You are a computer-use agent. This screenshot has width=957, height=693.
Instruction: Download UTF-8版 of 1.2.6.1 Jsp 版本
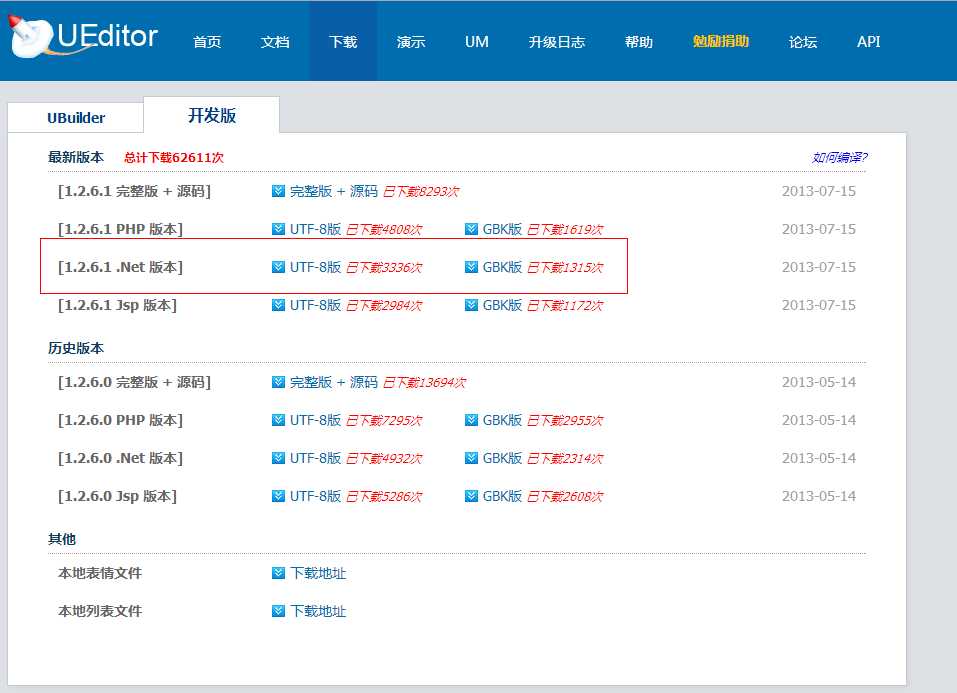[315, 305]
